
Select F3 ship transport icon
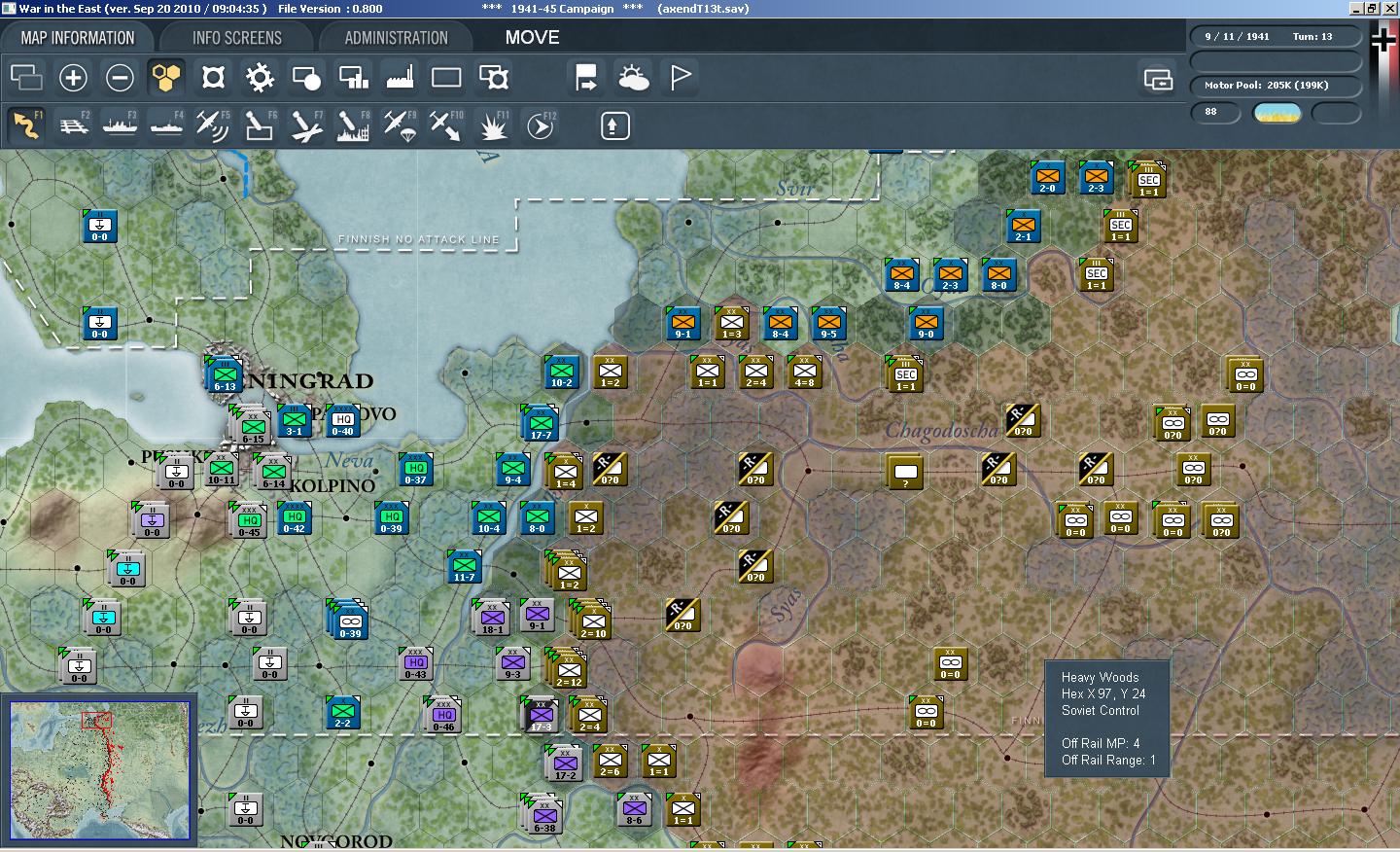tap(120, 125)
